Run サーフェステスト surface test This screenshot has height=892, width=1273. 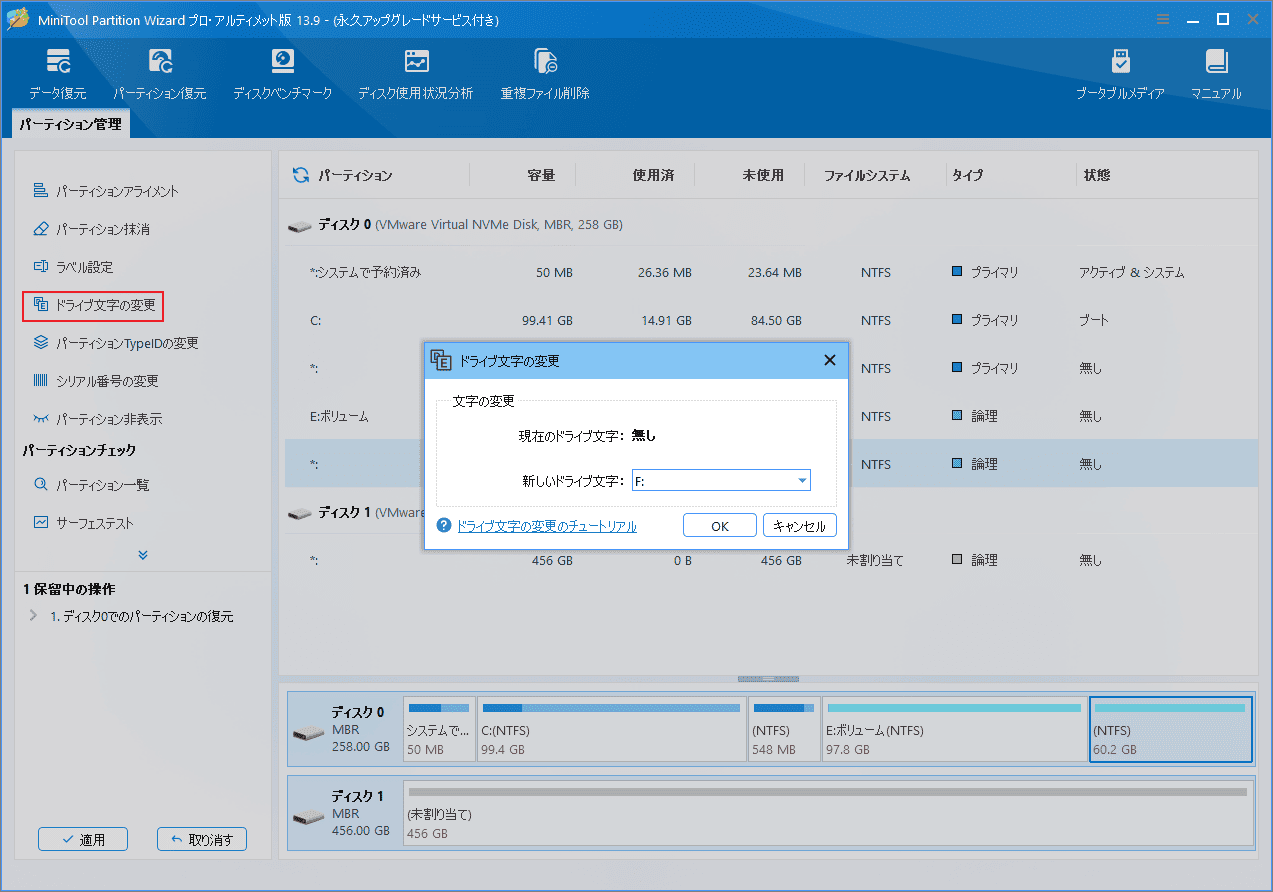pyautogui.click(x=83, y=523)
